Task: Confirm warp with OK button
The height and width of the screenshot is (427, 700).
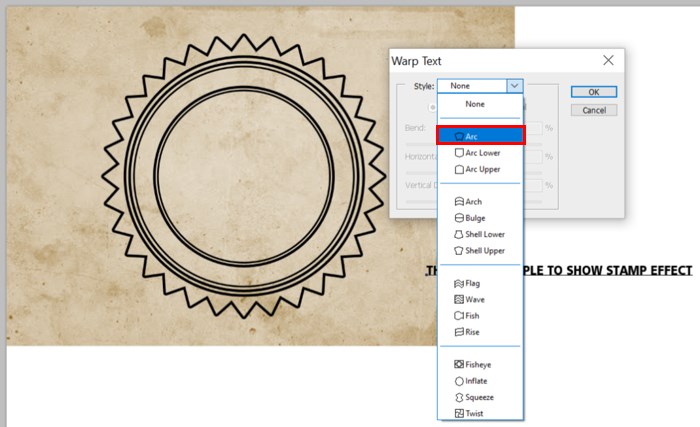Action: 594,92
